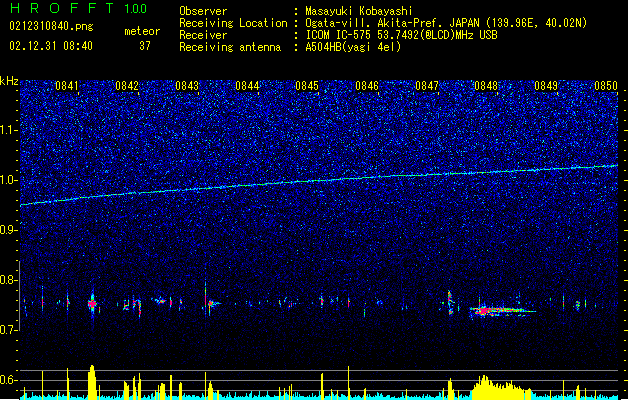Click the Receiving Location label
Image resolution: width=629 pixels, height=400 pixels.
tap(233, 23)
